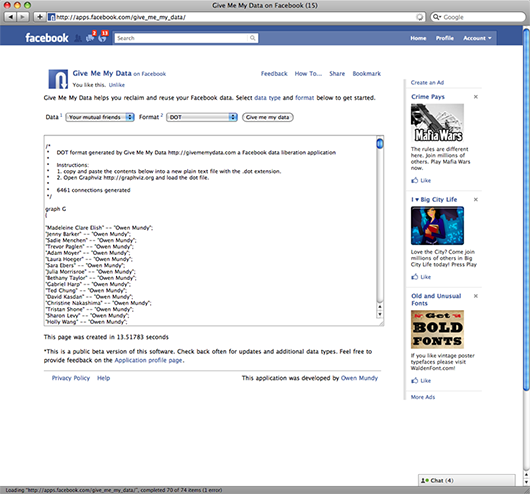The width and height of the screenshot is (530, 494).
Task: Open Facebook friend requests icon
Action: click(x=78, y=38)
